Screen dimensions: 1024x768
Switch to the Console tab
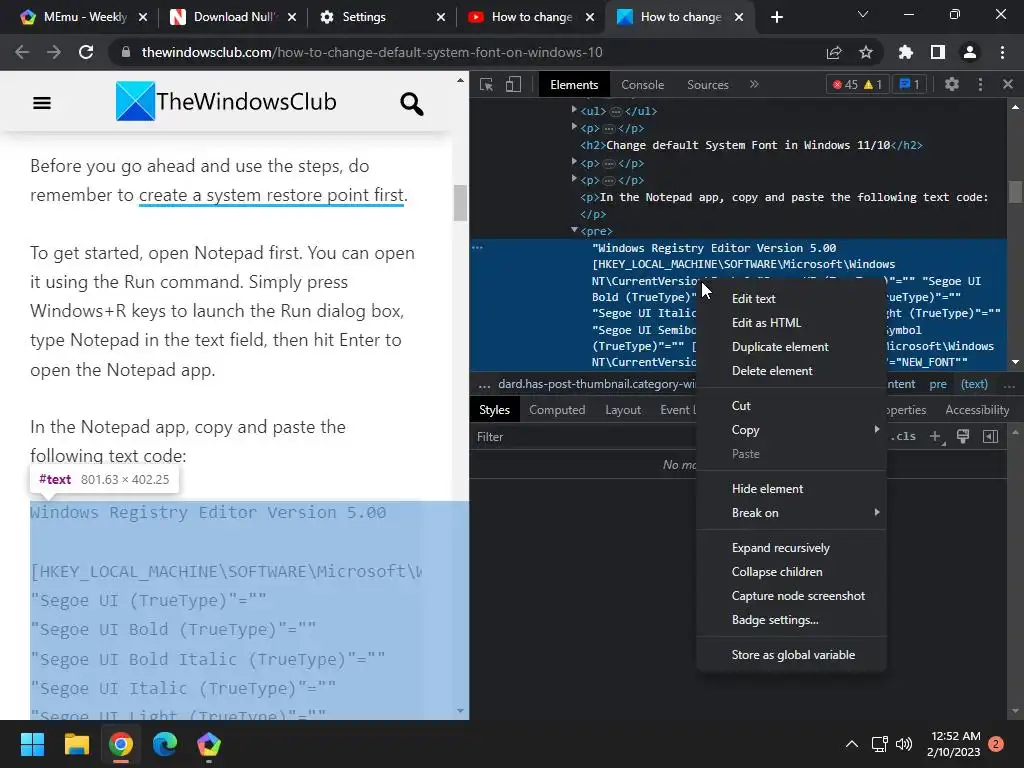(x=642, y=85)
